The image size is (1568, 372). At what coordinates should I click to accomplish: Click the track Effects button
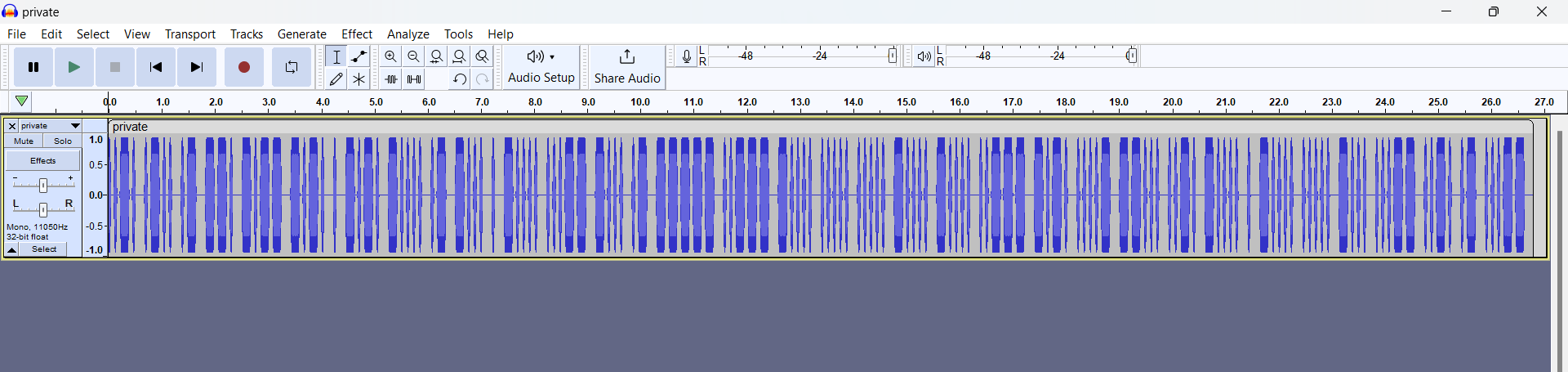[43, 161]
